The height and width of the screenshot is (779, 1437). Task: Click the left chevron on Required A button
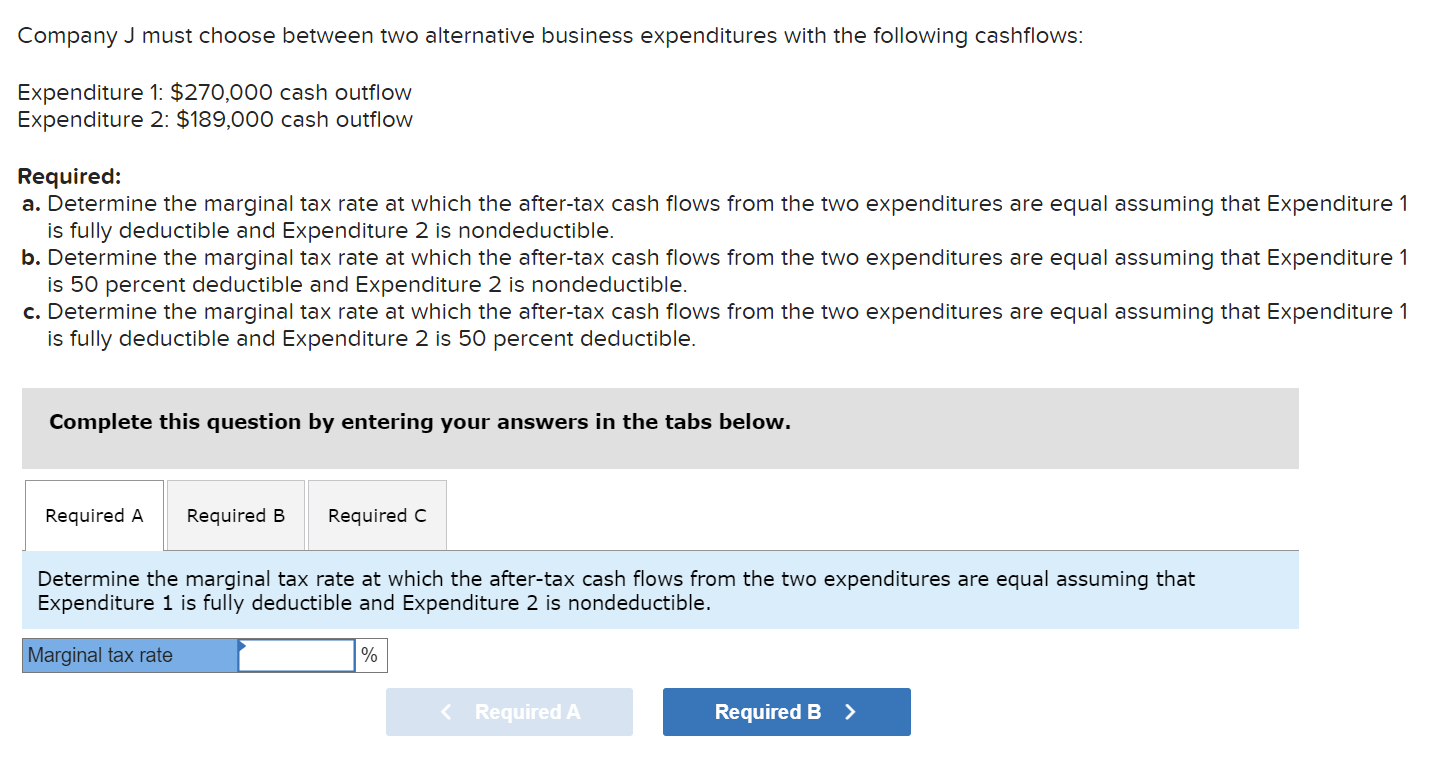(x=446, y=712)
